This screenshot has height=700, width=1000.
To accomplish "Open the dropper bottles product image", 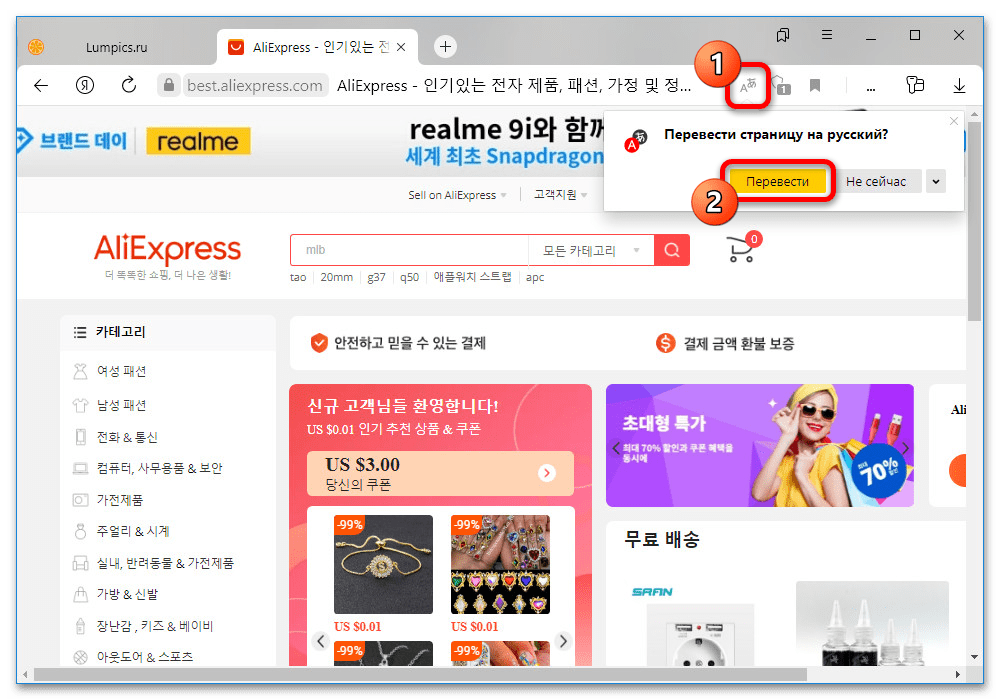I will (x=872, y=625).
